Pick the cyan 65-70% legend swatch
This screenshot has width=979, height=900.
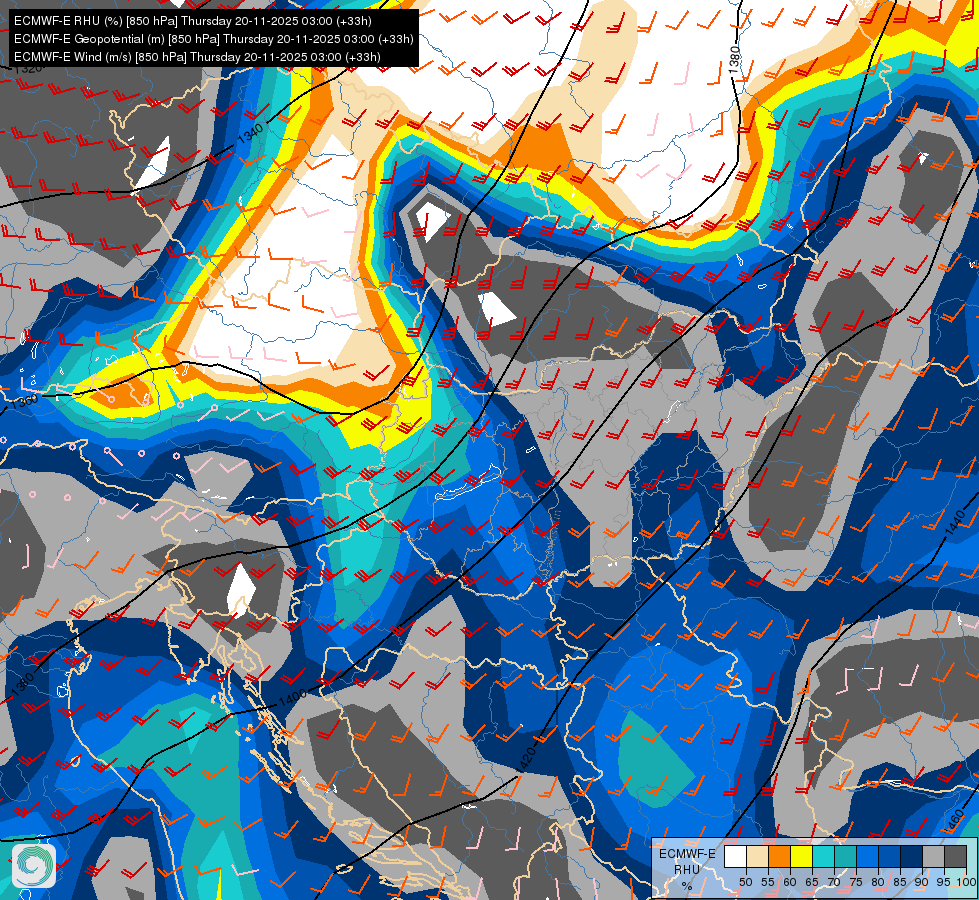[x=824, y=856]
